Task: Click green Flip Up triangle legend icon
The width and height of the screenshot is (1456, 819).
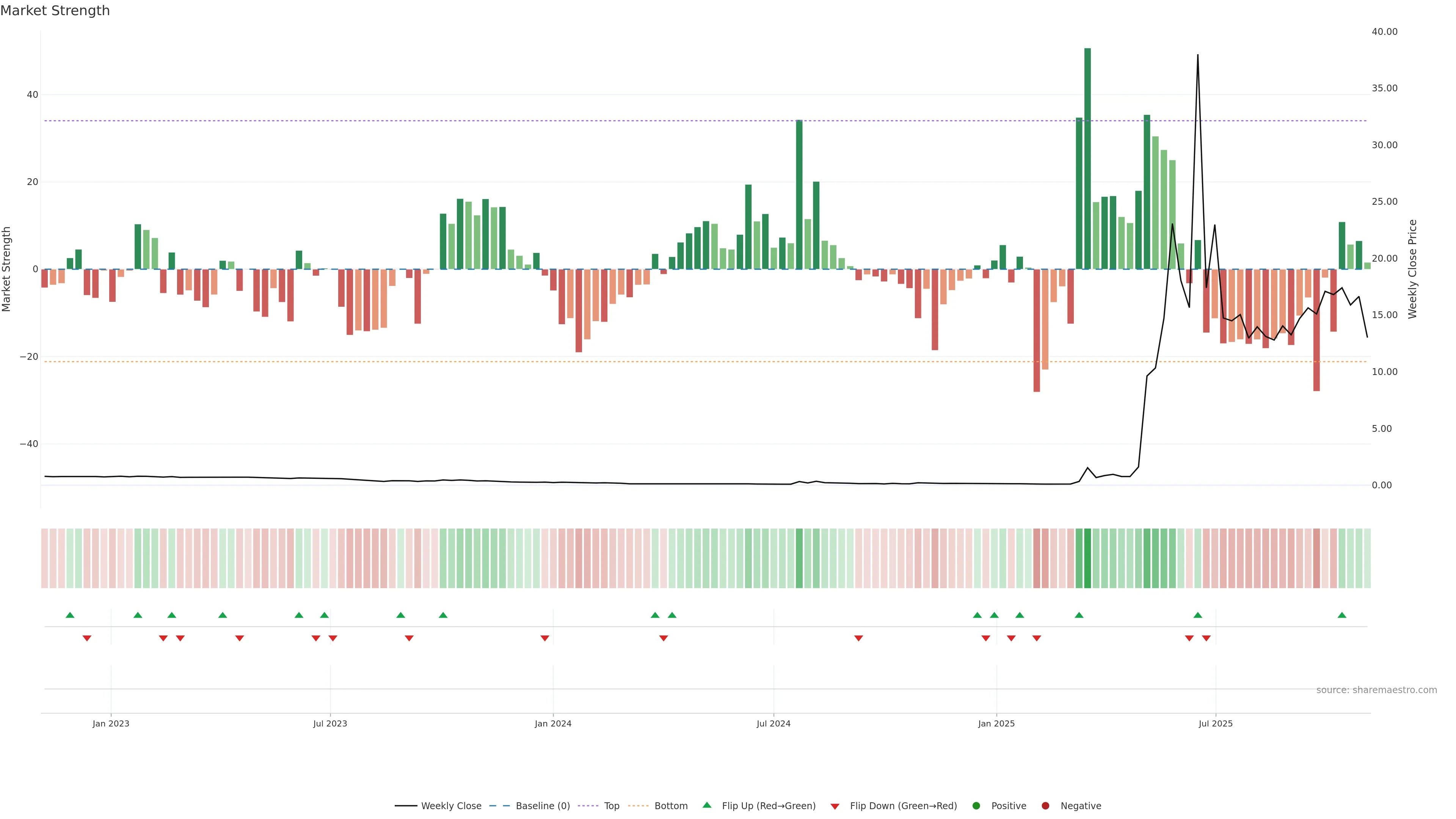Action: coord(706,805)
